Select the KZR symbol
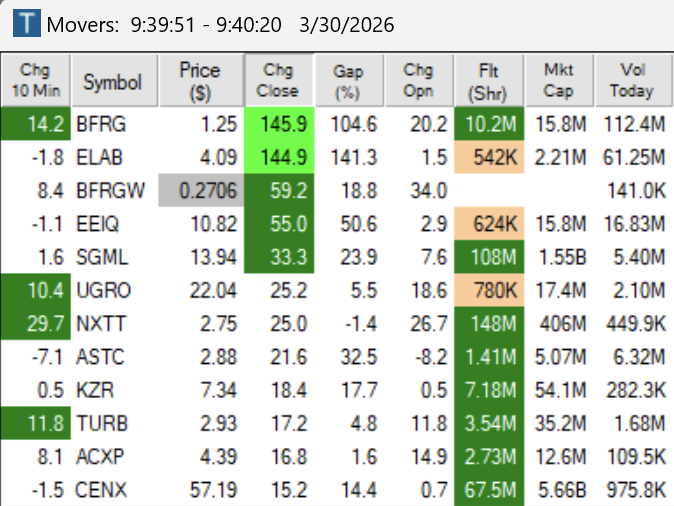This screenshot has width=674, height=506. coord(95,390)
